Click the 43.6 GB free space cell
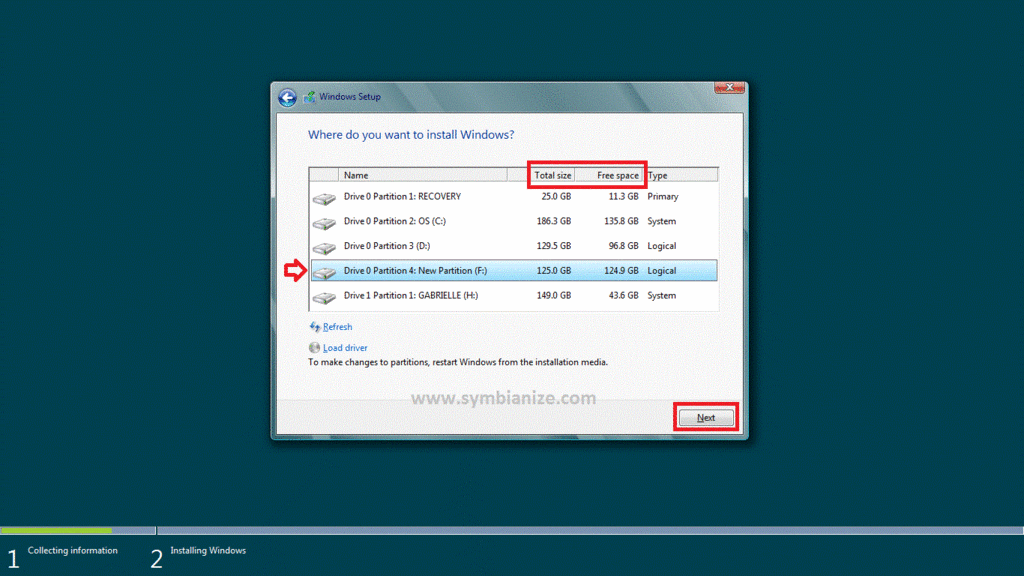This screenshot has width=1024, height=576. click(624, 296)
